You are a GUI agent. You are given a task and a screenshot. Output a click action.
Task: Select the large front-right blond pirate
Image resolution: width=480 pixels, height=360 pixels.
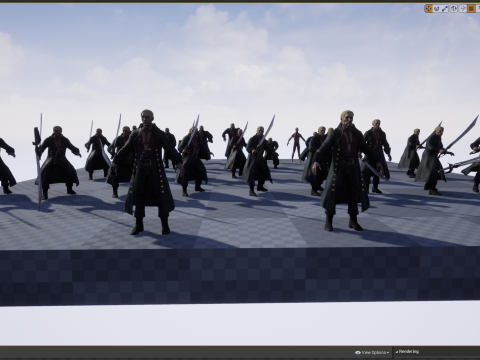coord(347,171)
